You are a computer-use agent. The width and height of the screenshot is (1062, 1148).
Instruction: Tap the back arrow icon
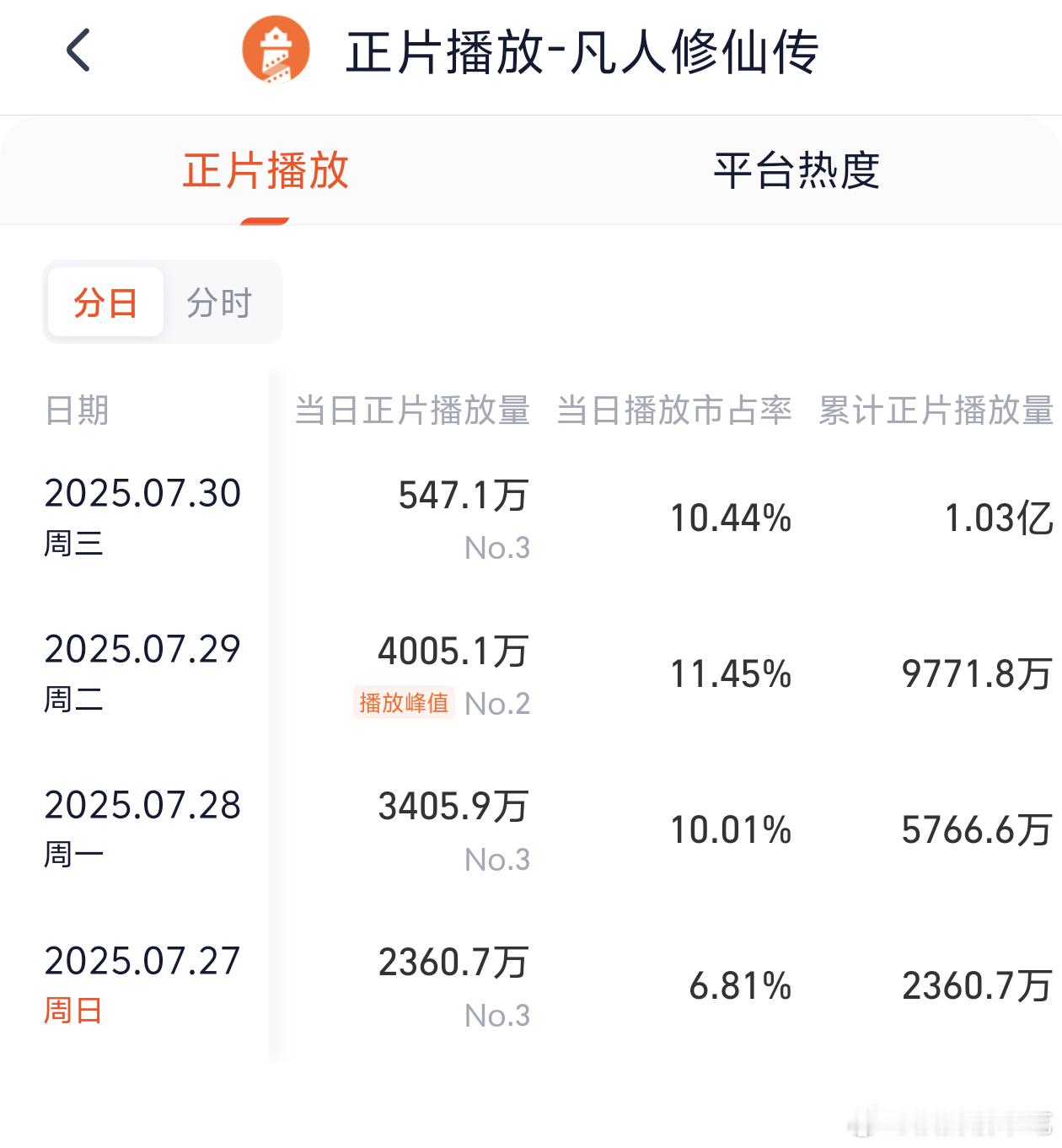click(x=78, y=51)
